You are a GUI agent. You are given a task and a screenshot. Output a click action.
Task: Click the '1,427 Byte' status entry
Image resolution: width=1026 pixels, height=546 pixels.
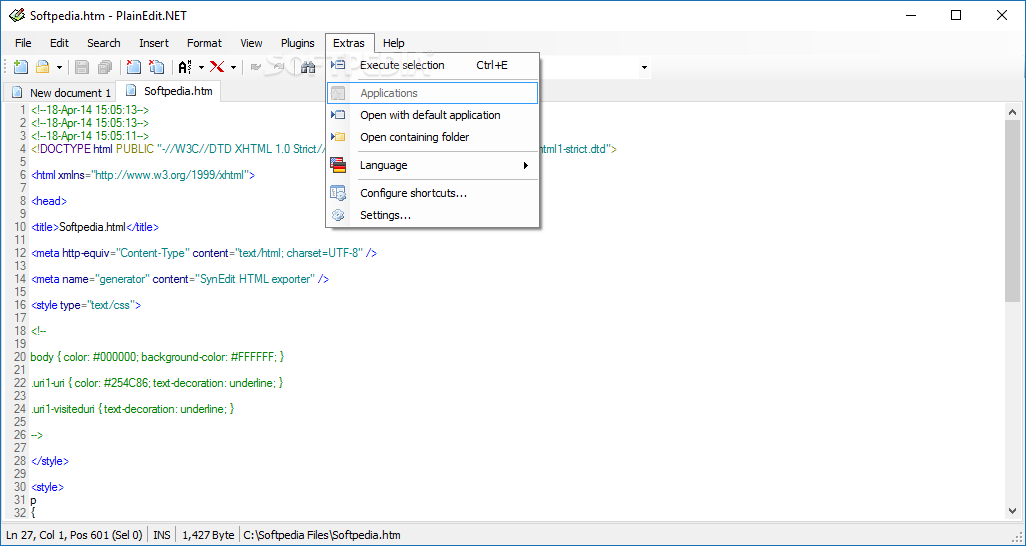[x=208, y=535]
